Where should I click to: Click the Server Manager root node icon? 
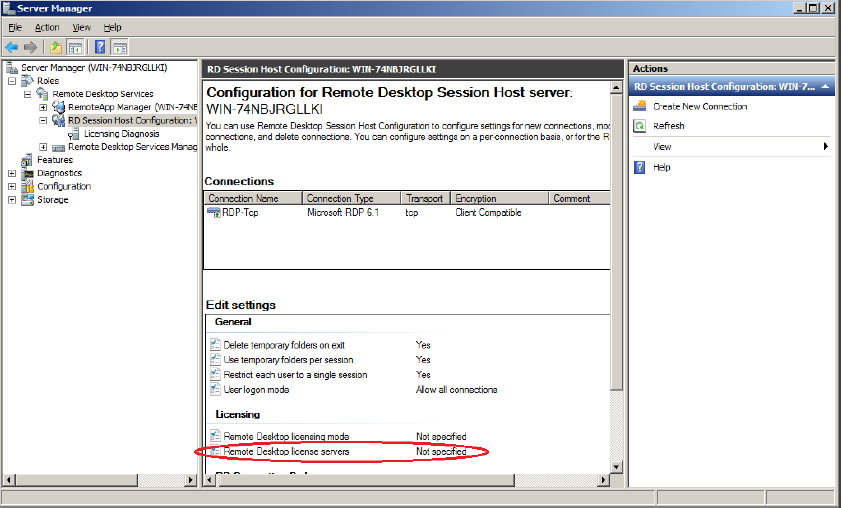12,68
